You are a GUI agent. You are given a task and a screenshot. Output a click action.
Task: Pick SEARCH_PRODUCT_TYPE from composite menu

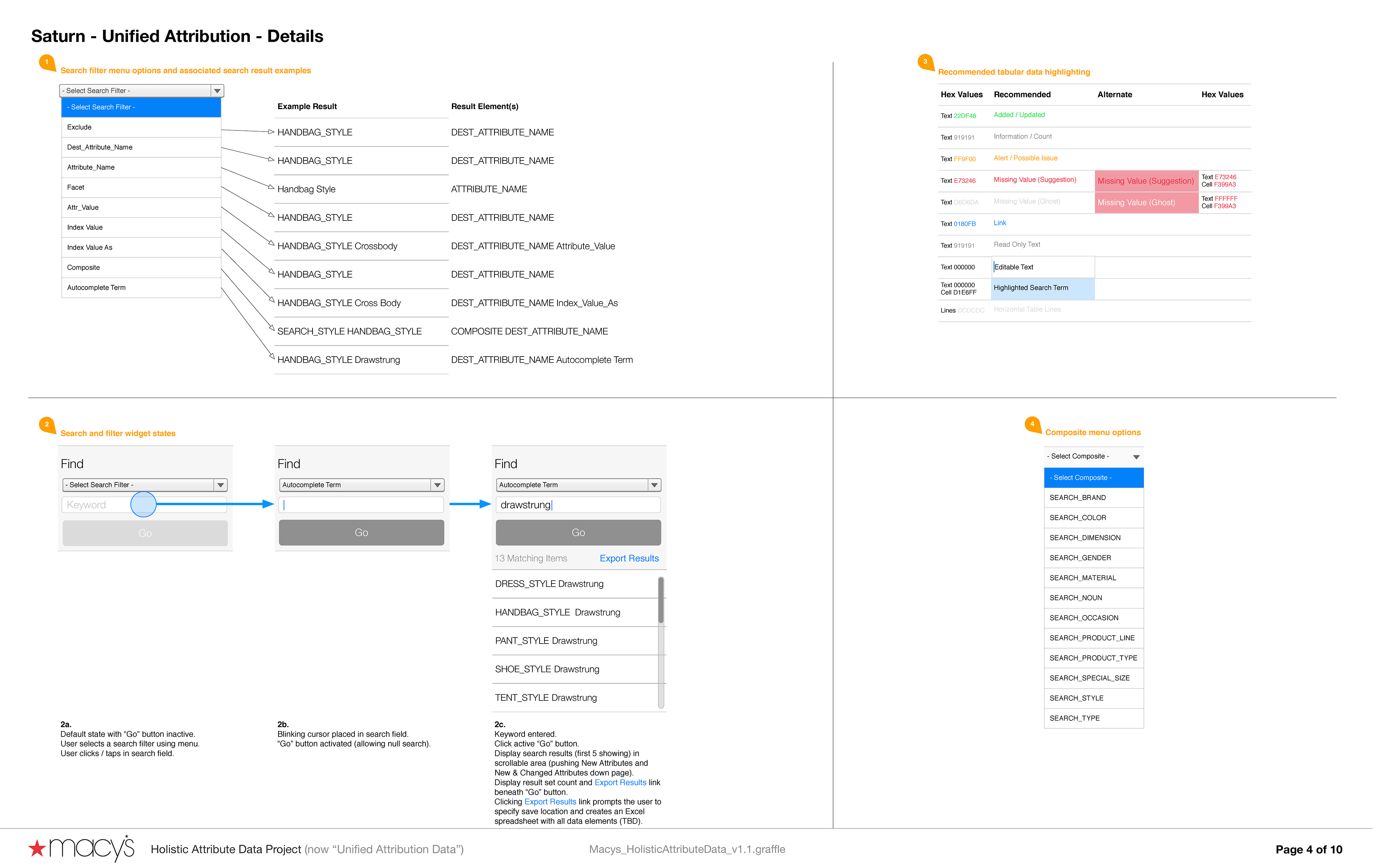[1093, 658]
